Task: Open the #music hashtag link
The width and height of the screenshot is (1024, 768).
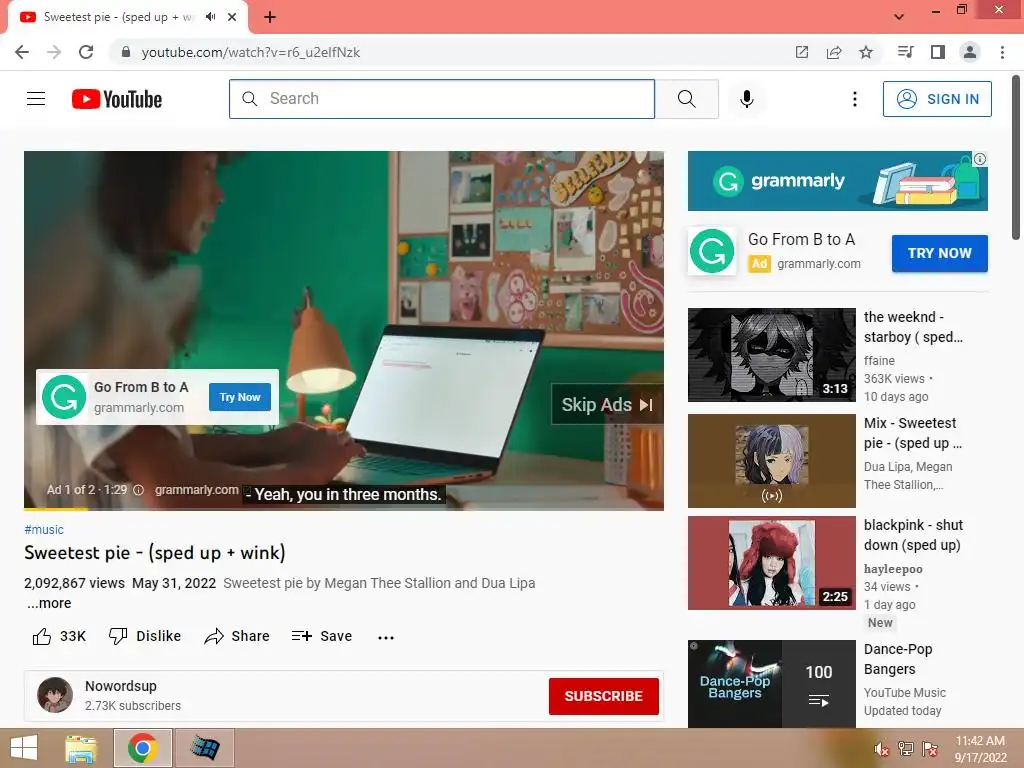Action: pyautogui.click(x=44, y=530)
